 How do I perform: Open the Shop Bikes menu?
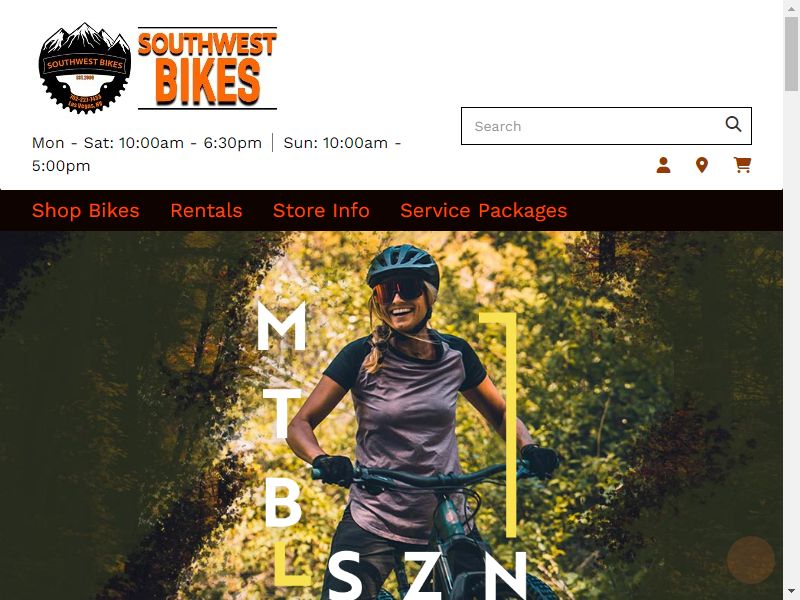(x=86, y=211)
